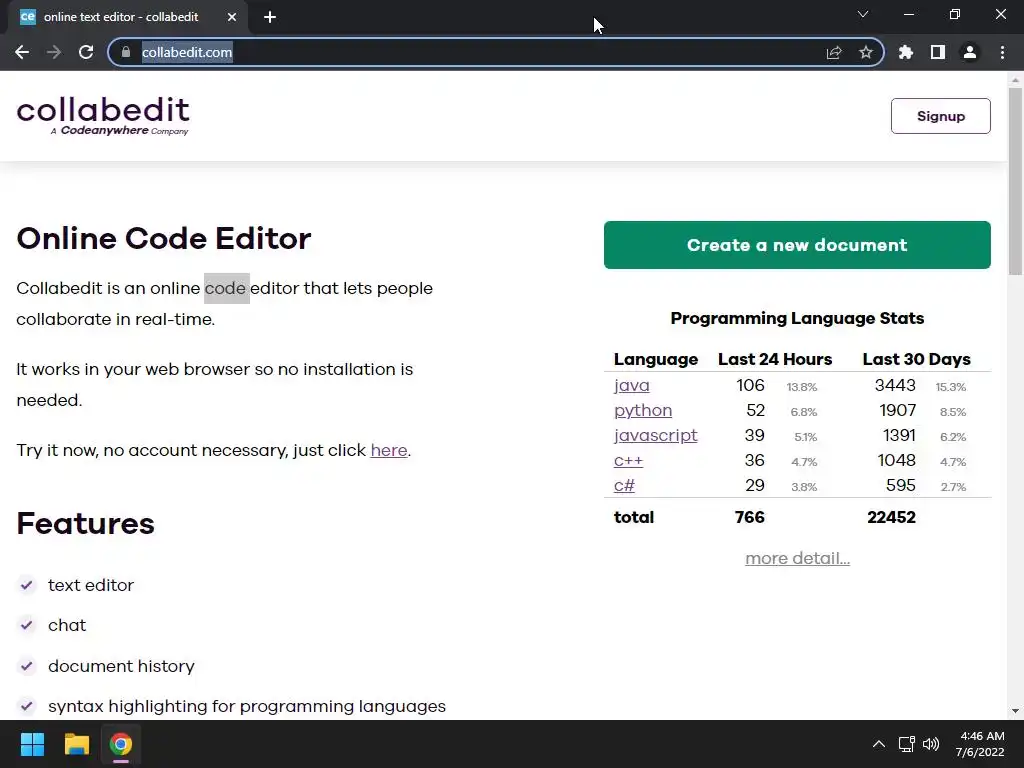Click the scrollbar up arrow
1024x768 pixels.
pyautogui.click(x=1015, y=80)
